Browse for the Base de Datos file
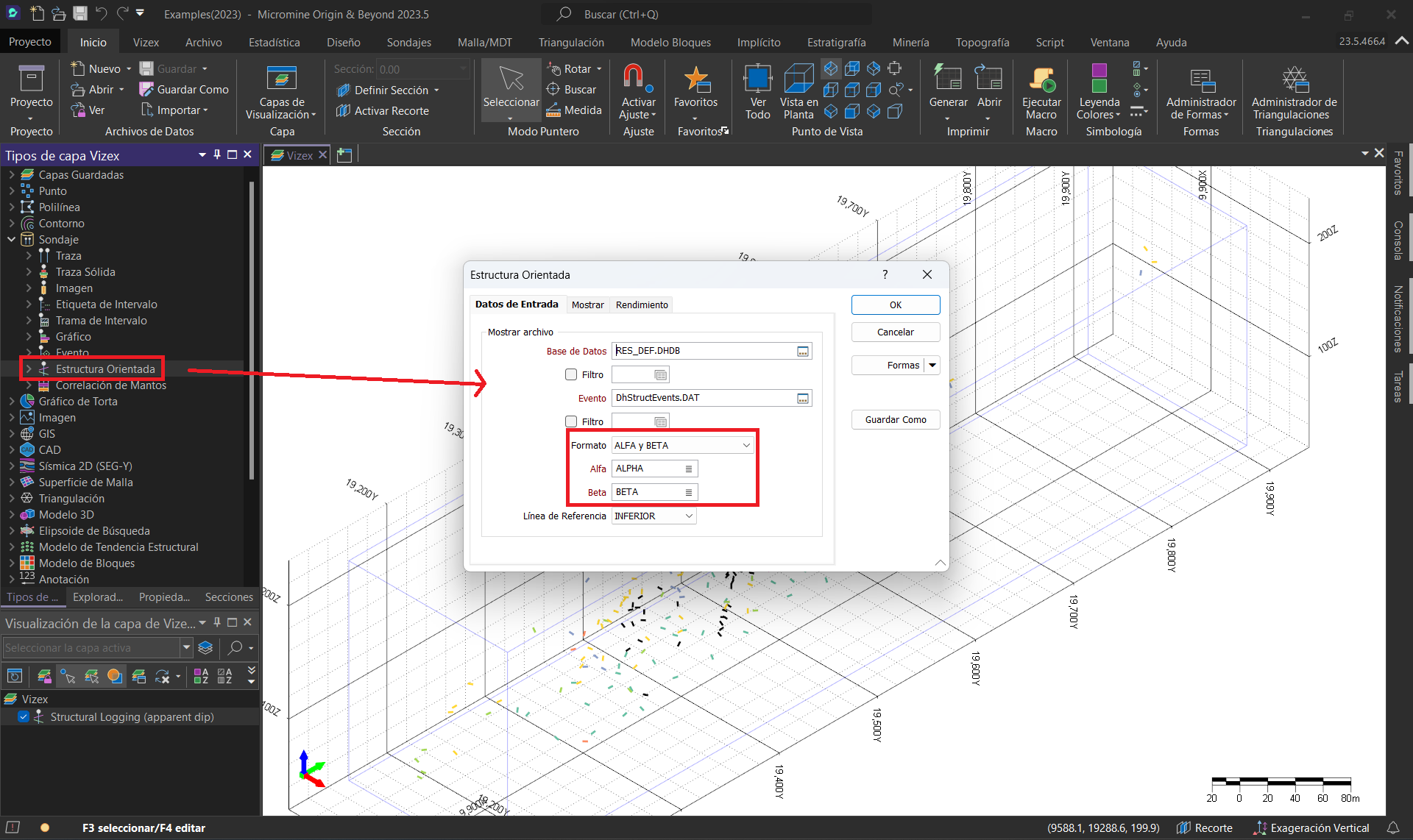The image size is (1413, 840). 803,352
